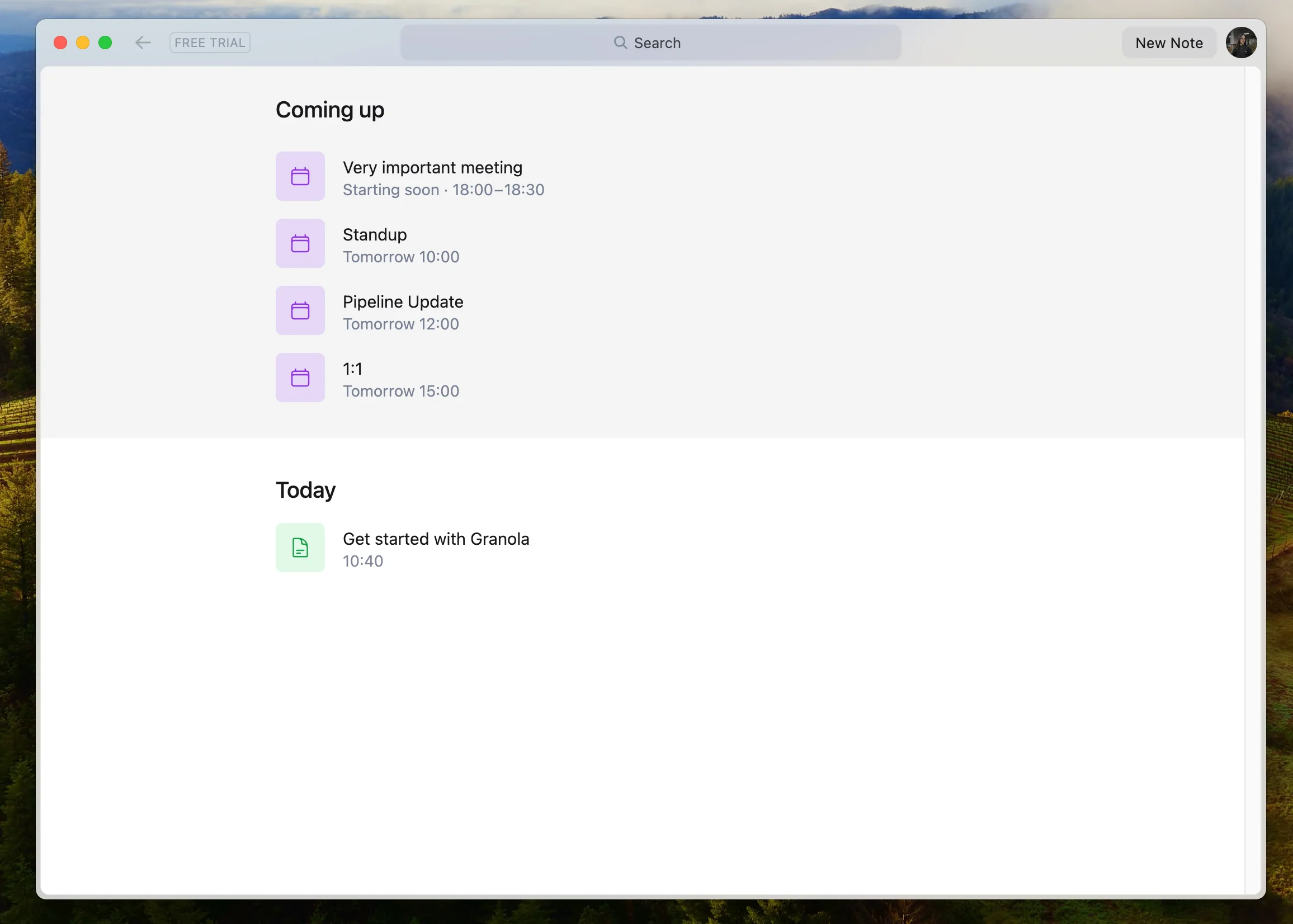Viewport: 1293px width, 924px height.
Task: Open the Get started with Granola note
Action: click(436, 539)
